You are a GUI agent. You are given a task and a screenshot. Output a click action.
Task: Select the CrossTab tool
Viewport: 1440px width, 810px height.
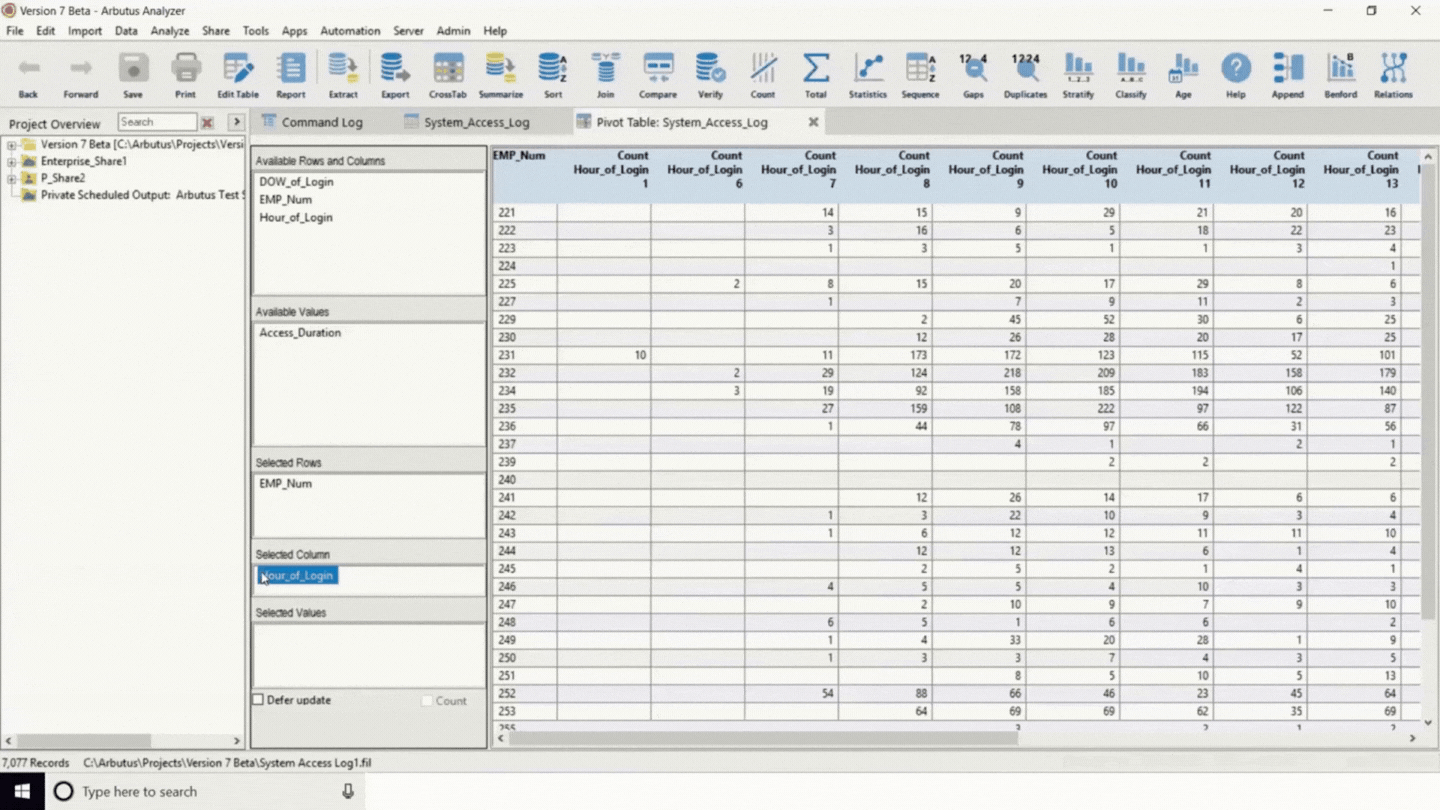pyautogui.click(x=447, y=72)
